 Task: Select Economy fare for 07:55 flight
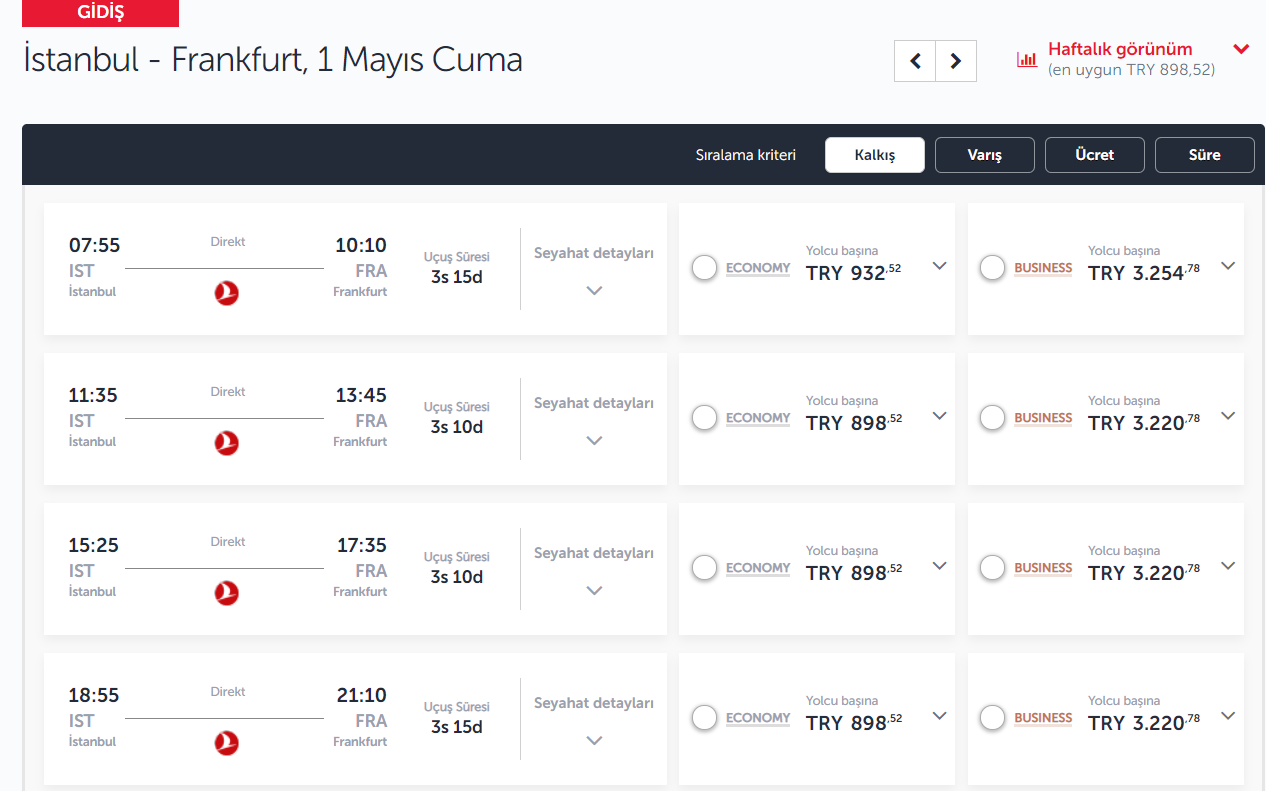click(x=705, y=268)
